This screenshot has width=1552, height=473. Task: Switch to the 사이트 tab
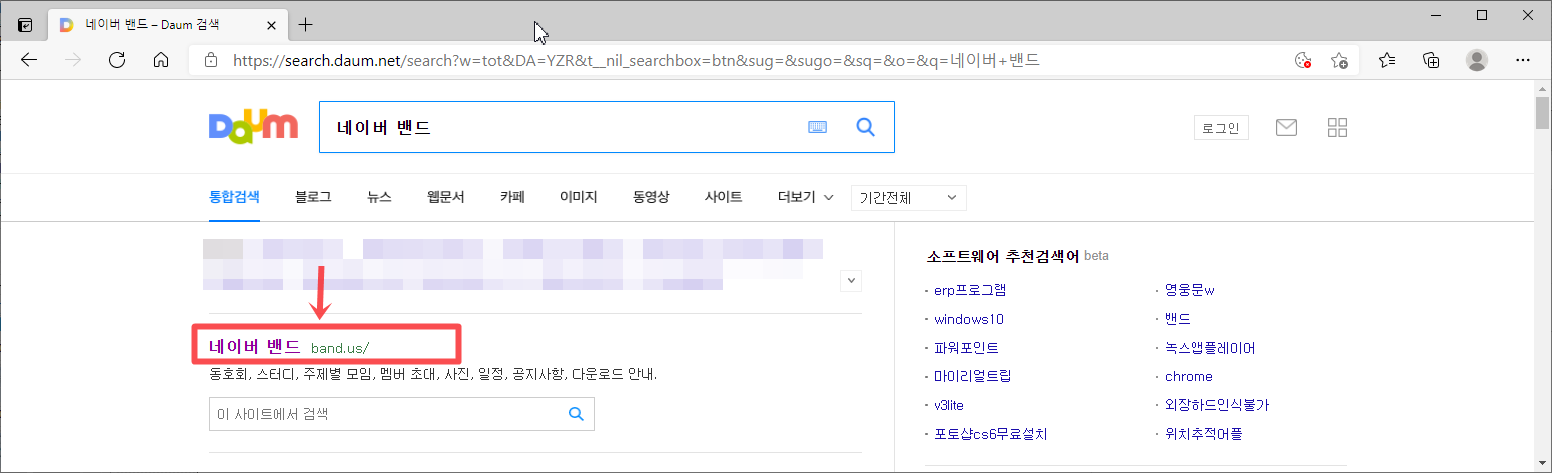pos(724,197)
